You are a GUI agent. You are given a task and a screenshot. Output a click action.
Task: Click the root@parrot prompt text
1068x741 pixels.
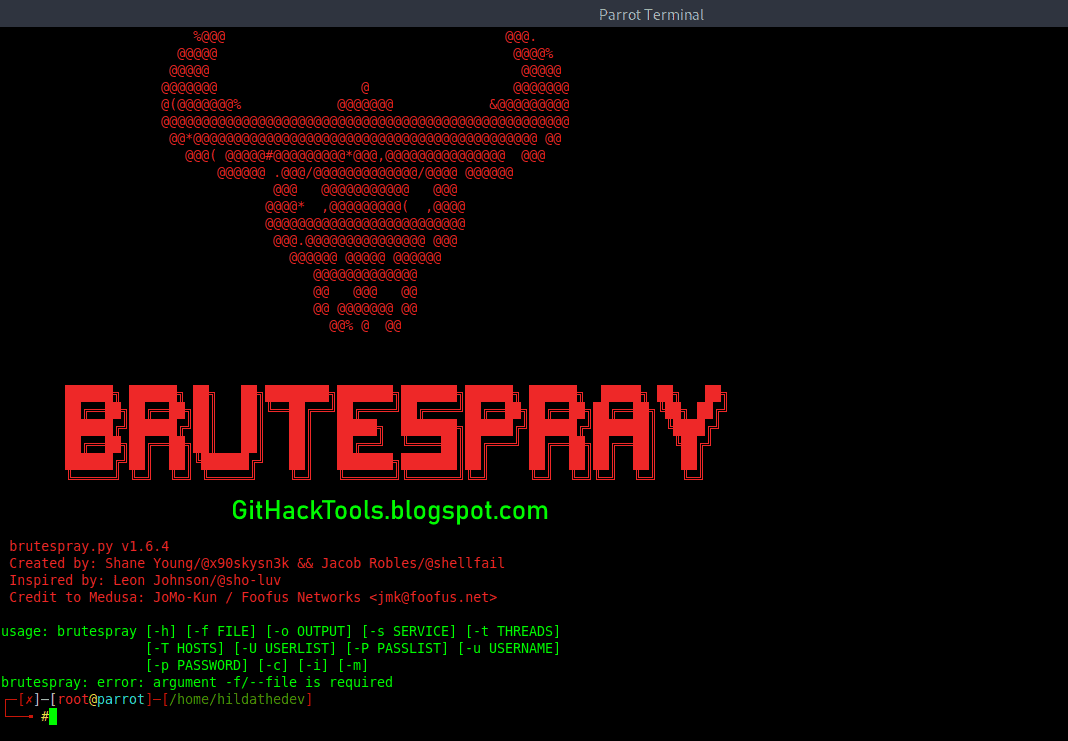101,699
